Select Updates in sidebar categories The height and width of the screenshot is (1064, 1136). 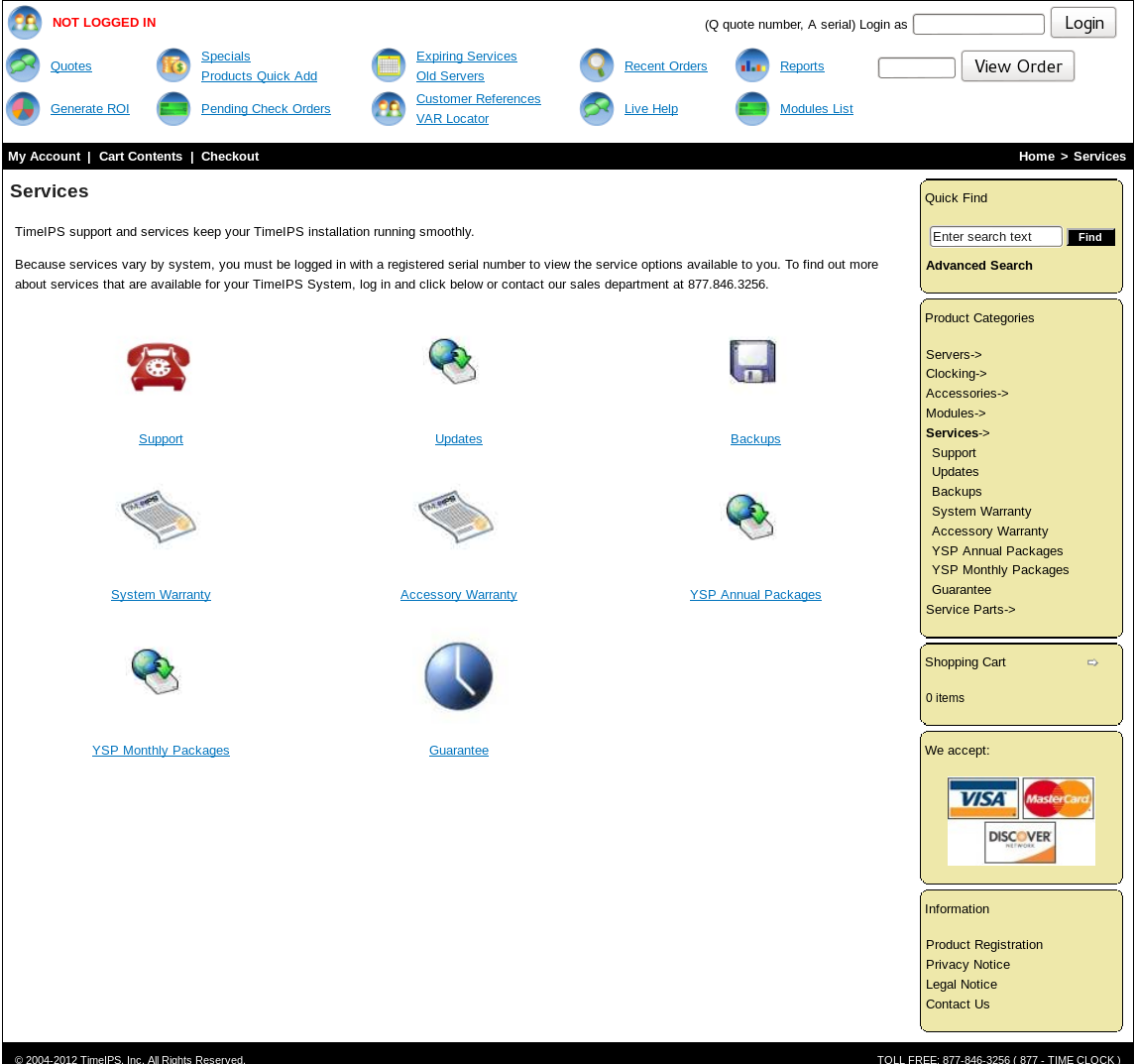pos(955,472)
